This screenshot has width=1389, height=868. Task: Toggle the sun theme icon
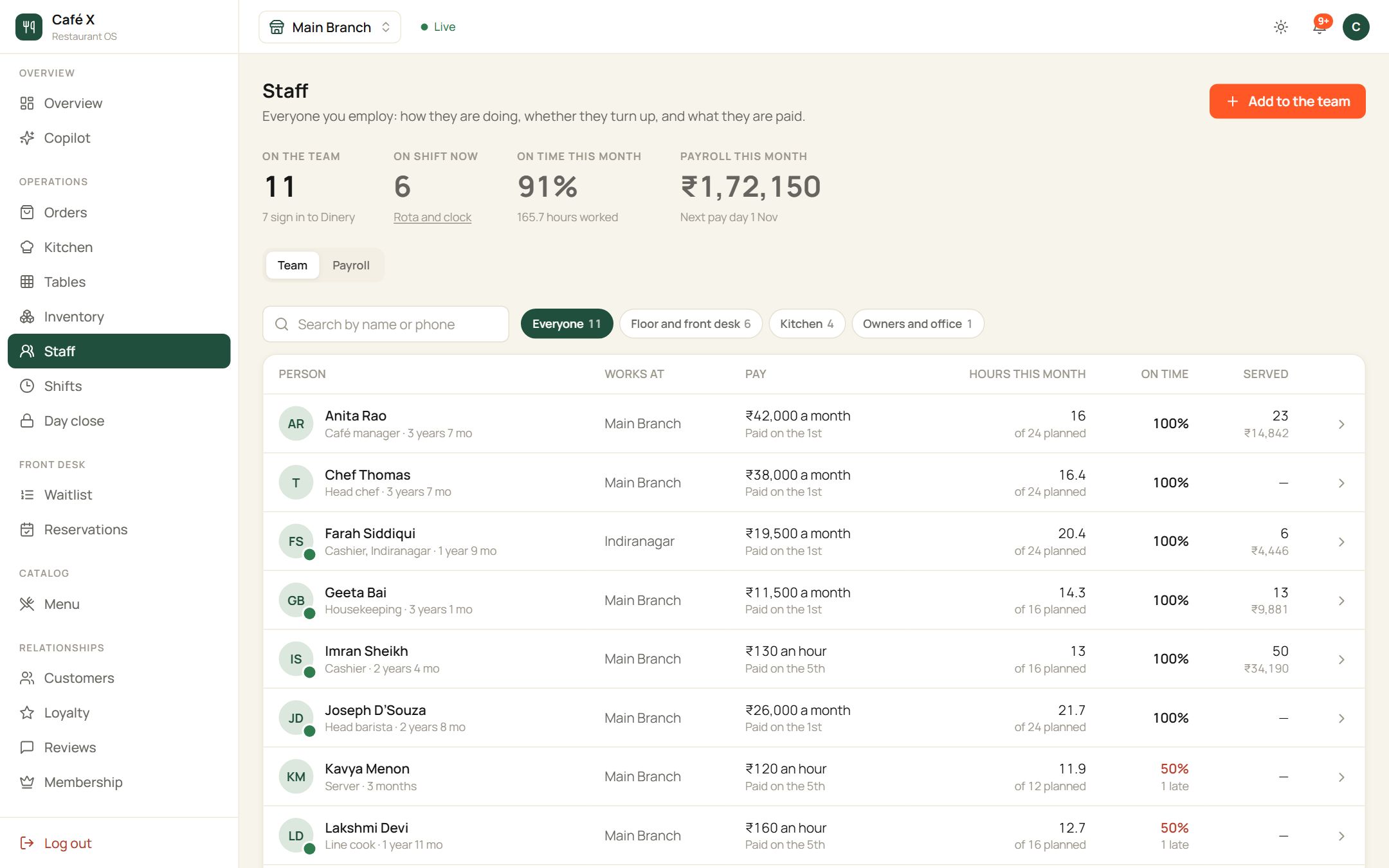click(x=1280, y=27)
